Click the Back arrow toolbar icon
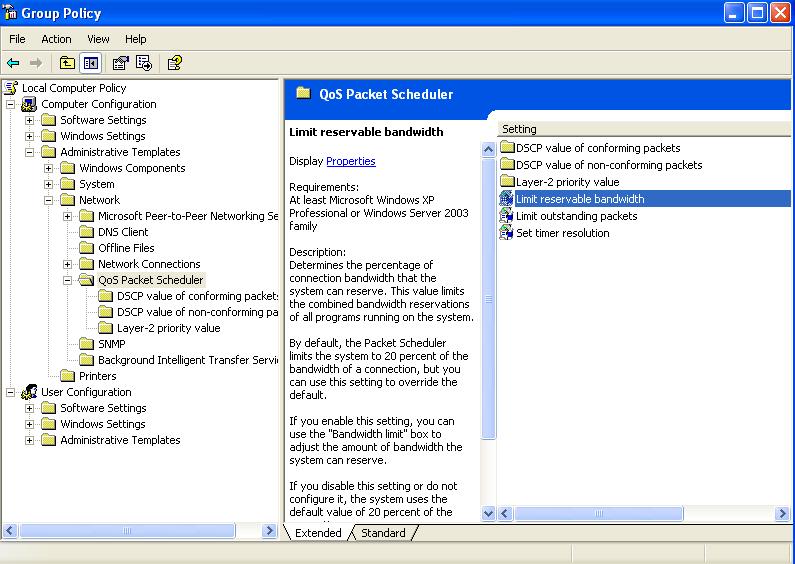Screen dimensions: 795x564 point(13,63)
